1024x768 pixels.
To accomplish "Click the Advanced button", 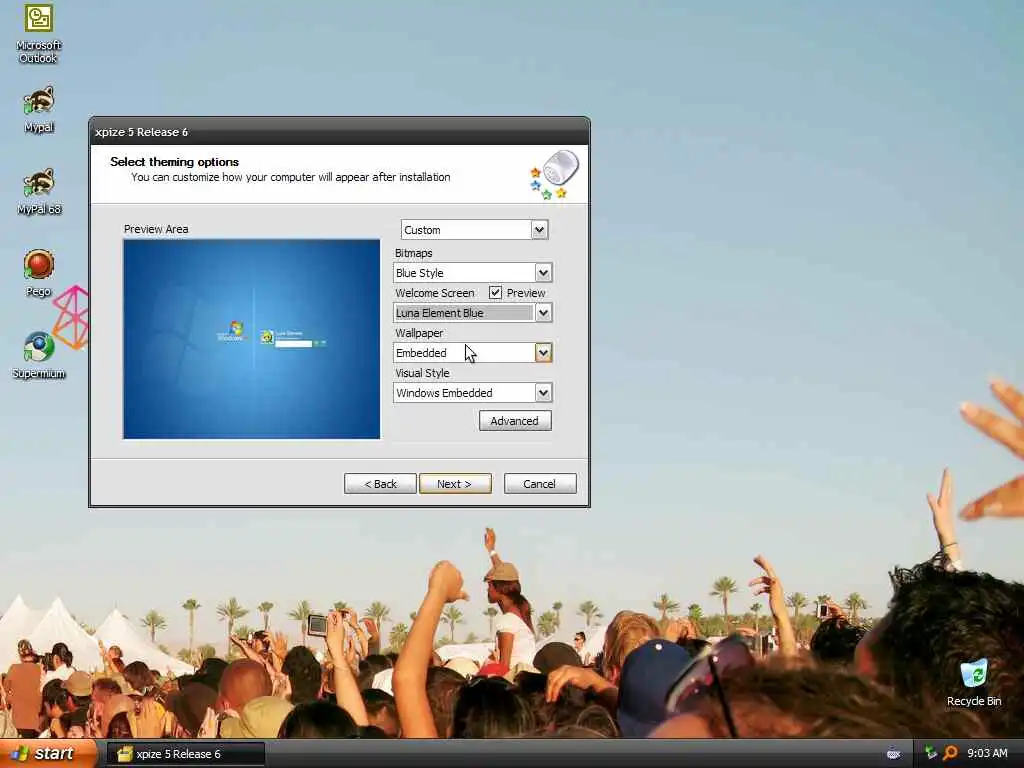I will coord(515,421).
